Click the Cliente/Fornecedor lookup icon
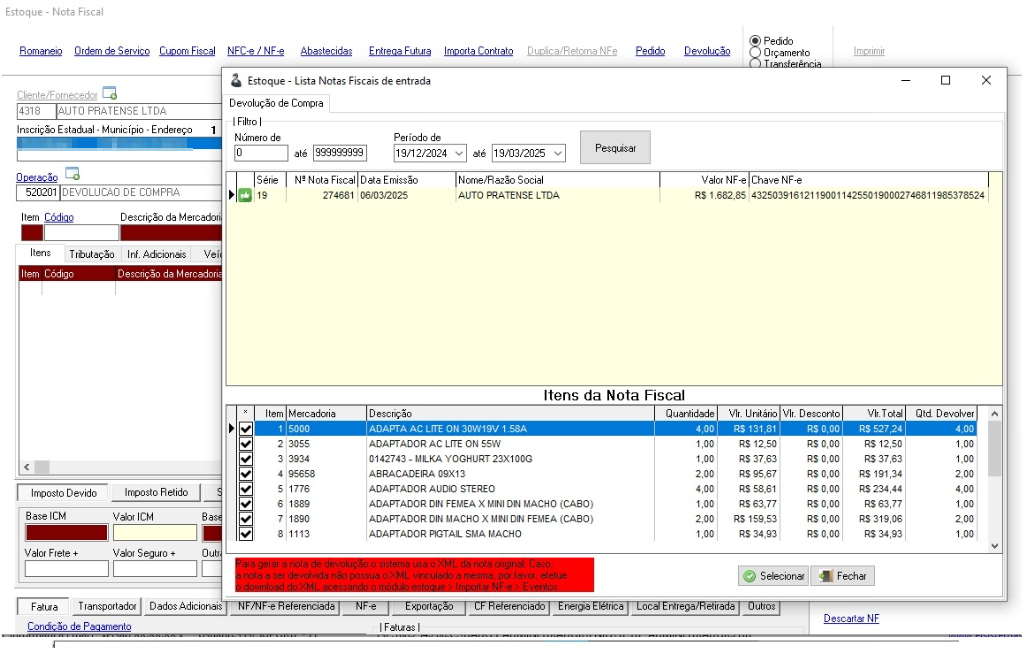The width and height of the screenshot is (1032, 648). pos(110,93)
